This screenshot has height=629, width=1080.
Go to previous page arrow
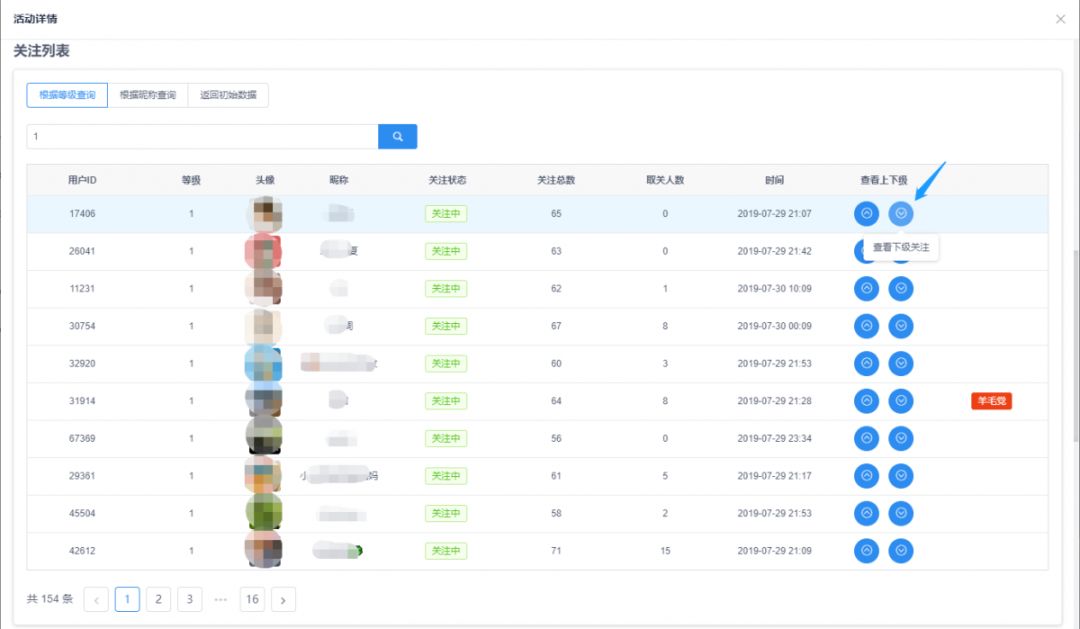(x=96, y=600)
